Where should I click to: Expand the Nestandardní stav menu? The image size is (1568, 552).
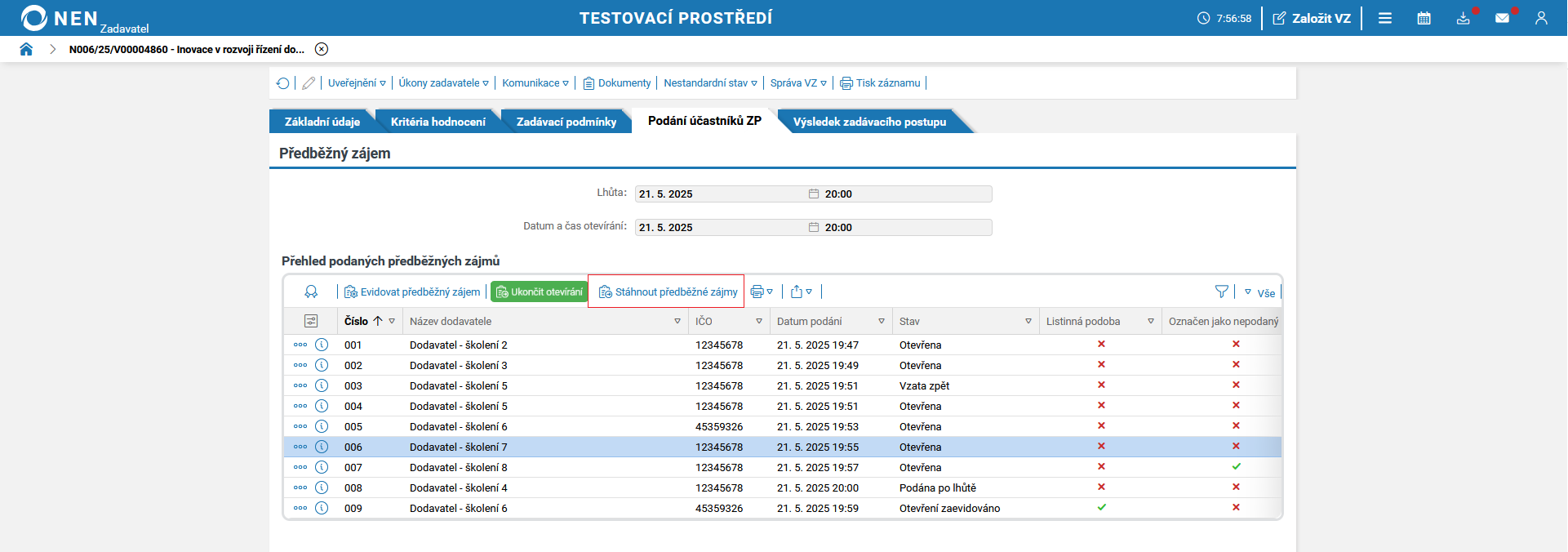pos(710,83)
